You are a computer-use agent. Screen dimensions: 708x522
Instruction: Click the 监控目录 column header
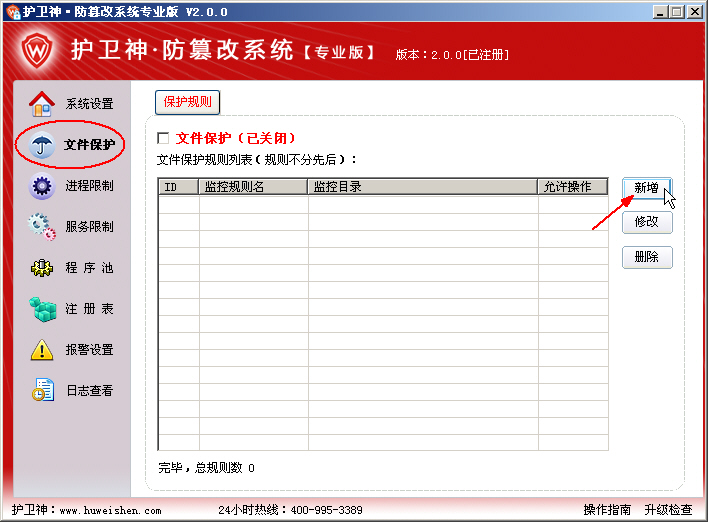[x=422, y=186]
